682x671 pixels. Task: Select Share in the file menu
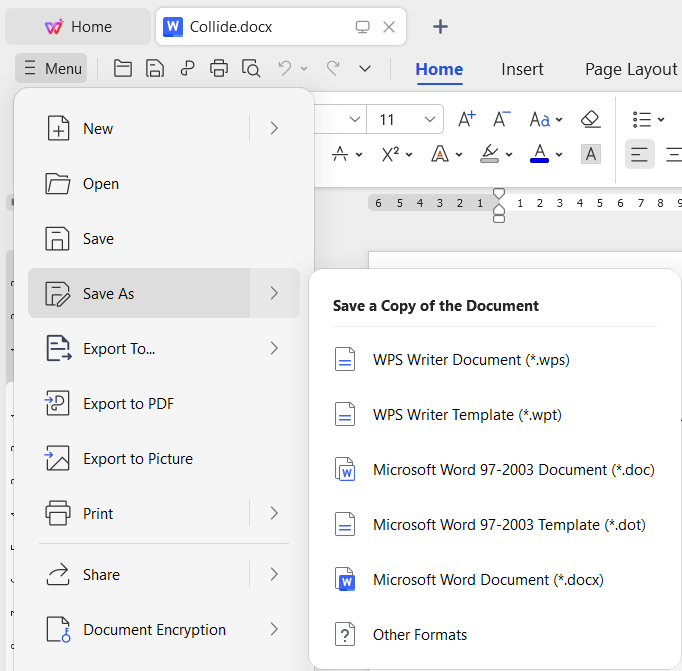139,574
